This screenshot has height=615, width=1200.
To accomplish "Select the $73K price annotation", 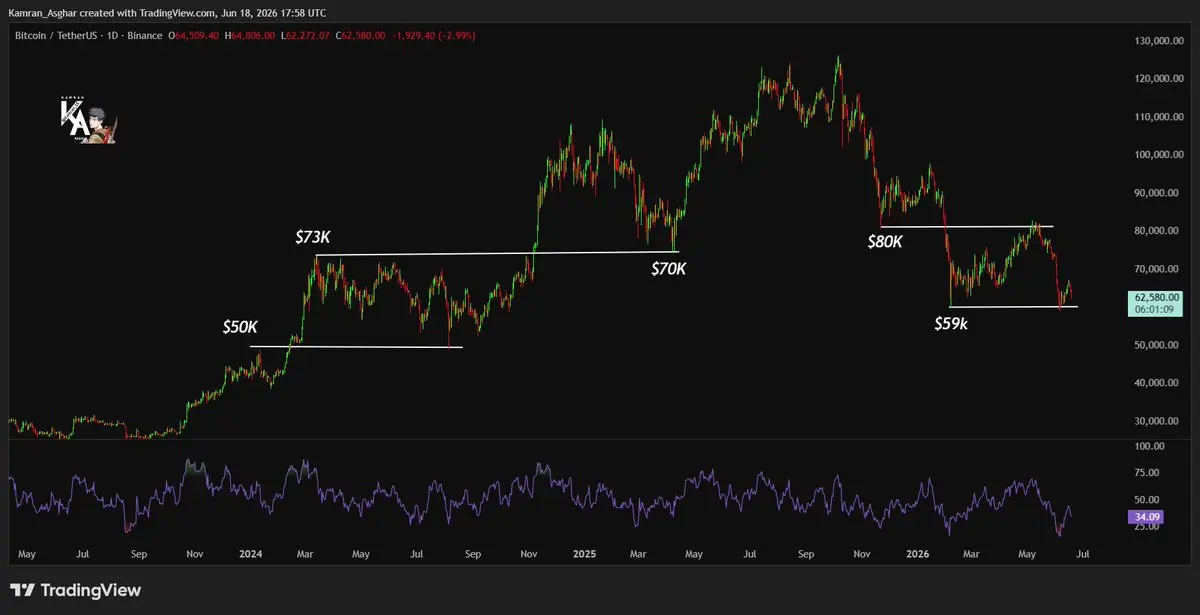I will point(314,237).
